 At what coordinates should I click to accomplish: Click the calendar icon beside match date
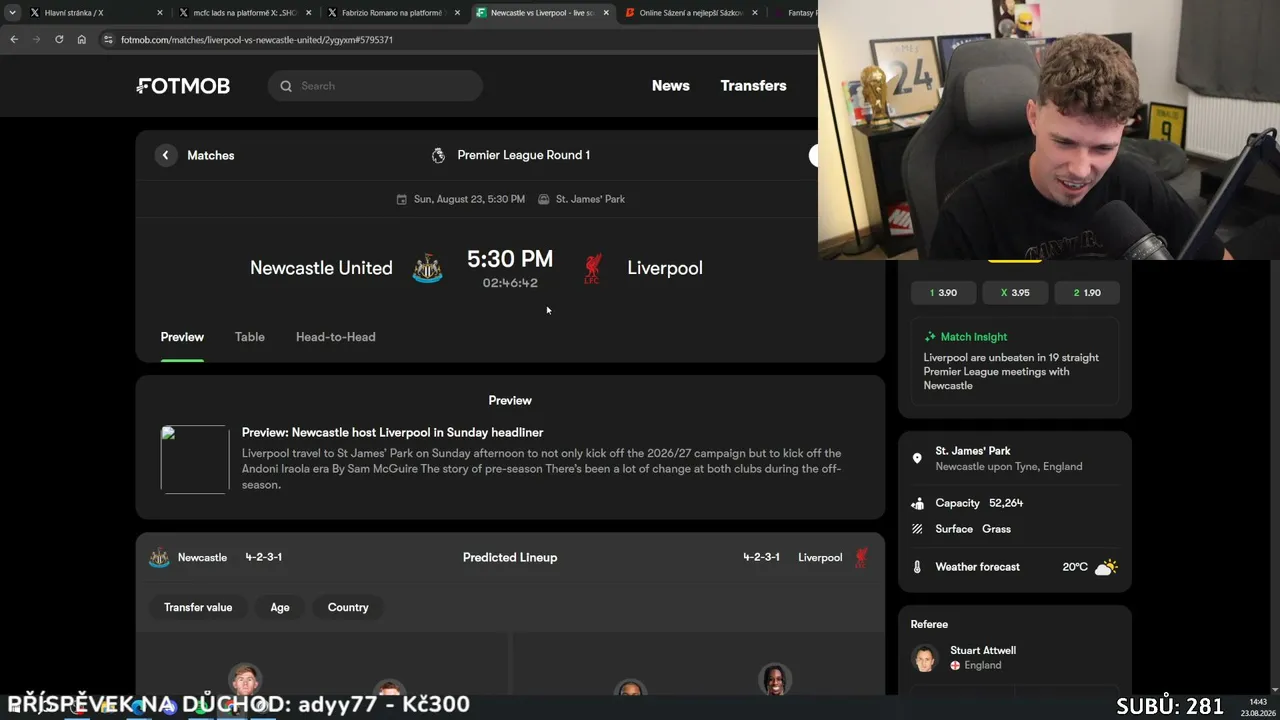tap(402, 199)
